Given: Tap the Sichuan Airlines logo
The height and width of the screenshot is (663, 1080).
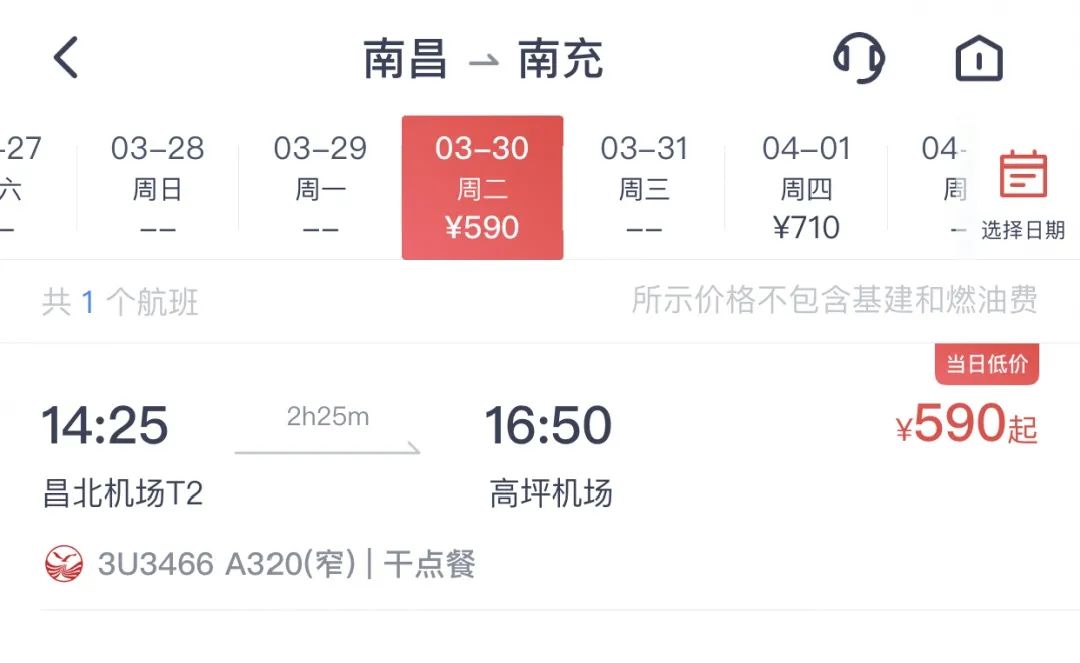Looking at the screenshot, I should pyautogui.click(x=64, y=564).
